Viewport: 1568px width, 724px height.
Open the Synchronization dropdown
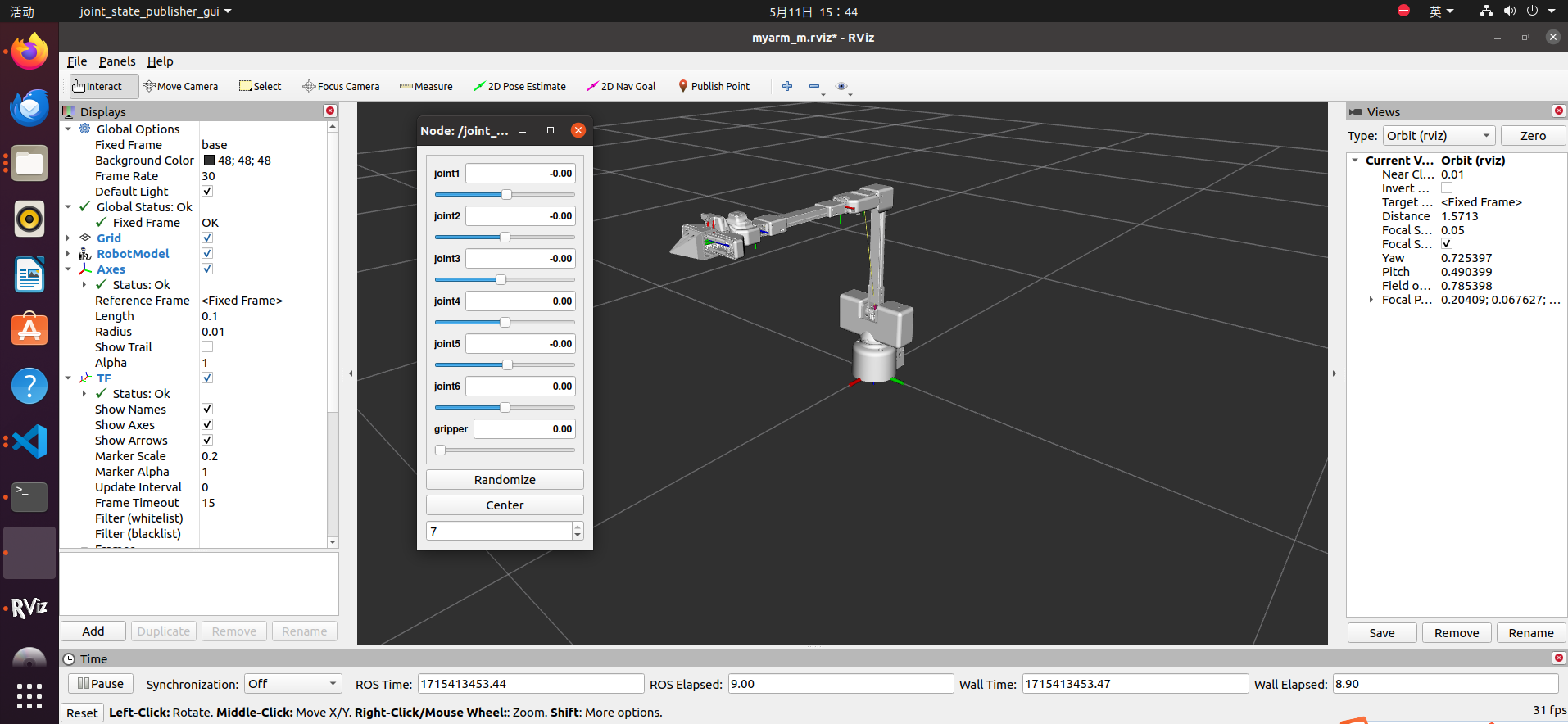point(292,684)
